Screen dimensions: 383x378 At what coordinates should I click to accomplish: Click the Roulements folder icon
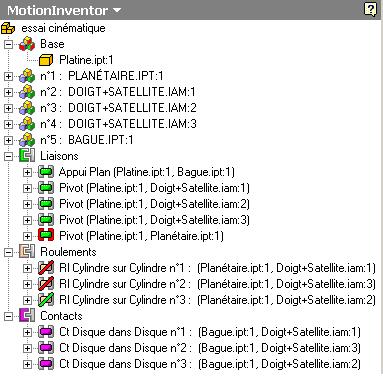click(x=27, y=252)
